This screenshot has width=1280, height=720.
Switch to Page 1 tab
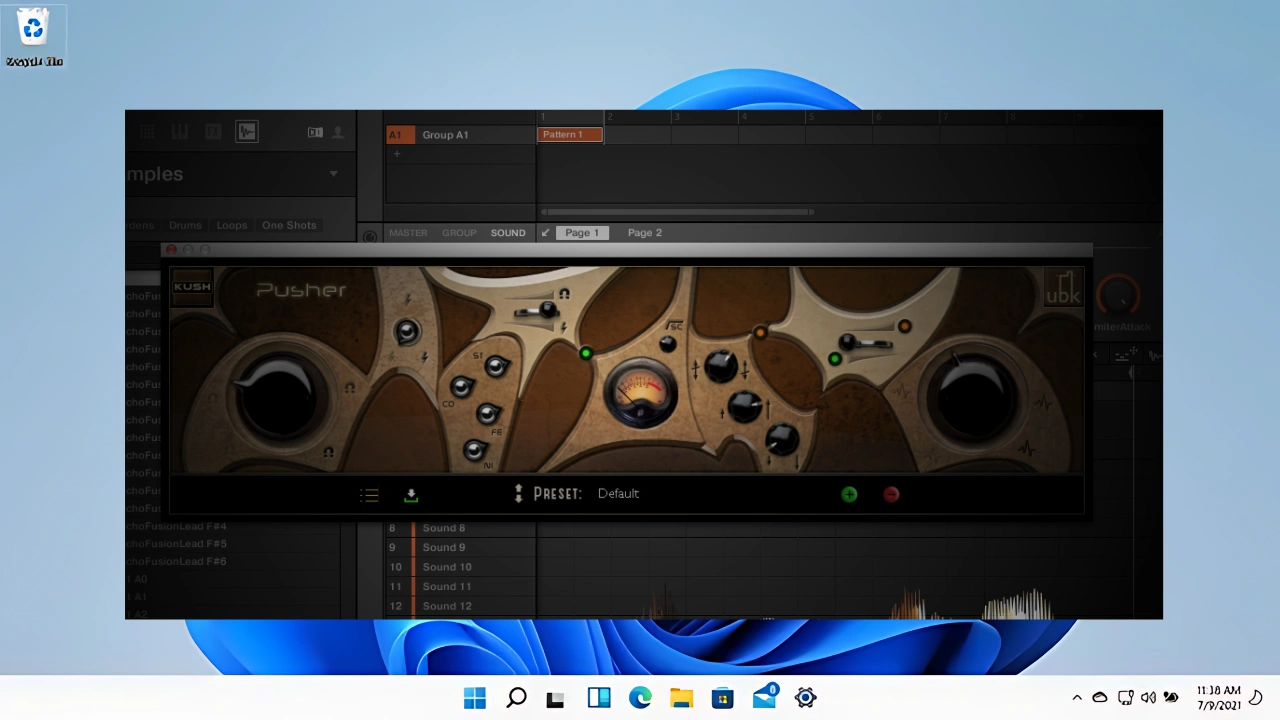tap(582, 233)
